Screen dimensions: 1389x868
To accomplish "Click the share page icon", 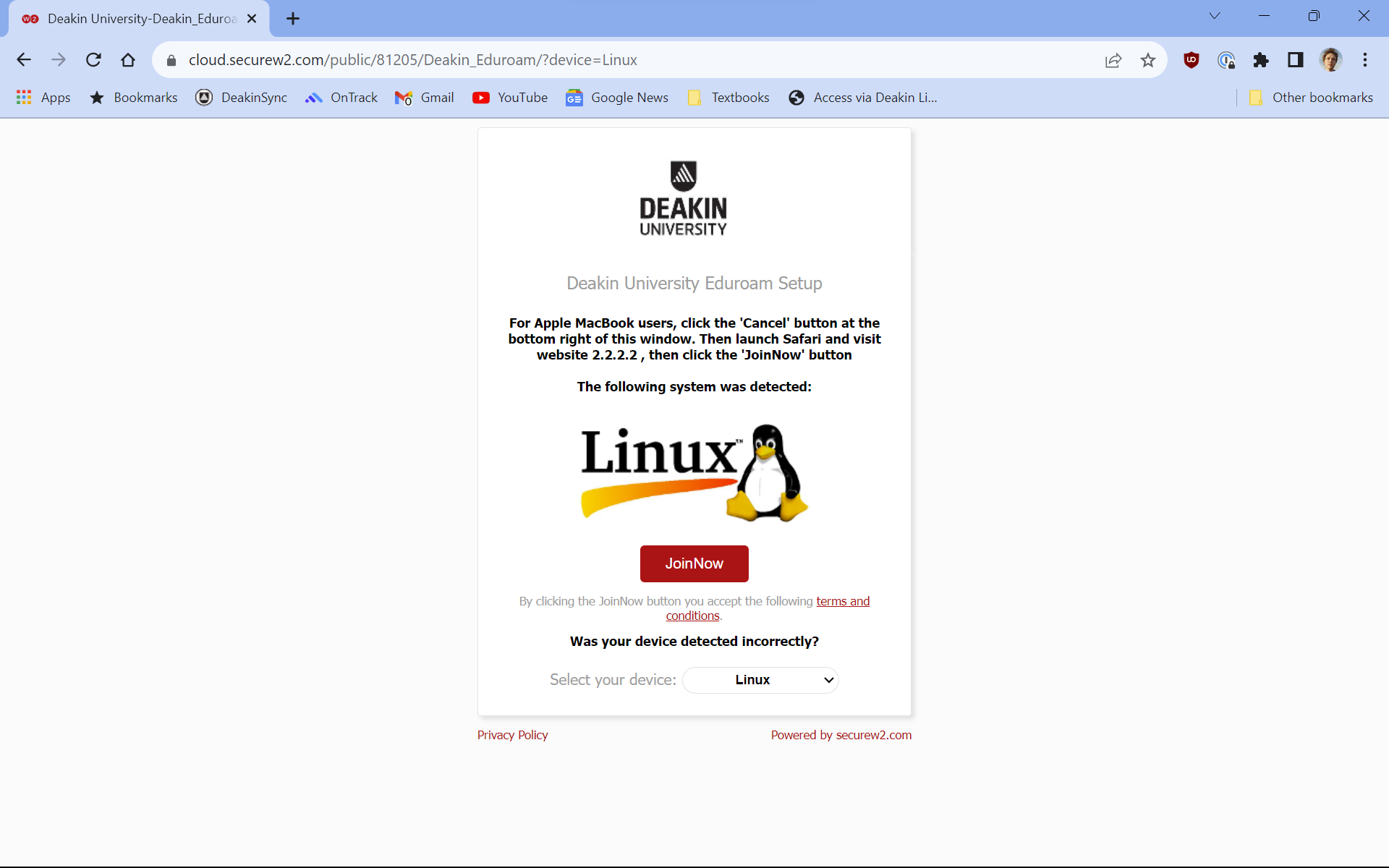I will pyautogui.click(x=1113, y=60).
